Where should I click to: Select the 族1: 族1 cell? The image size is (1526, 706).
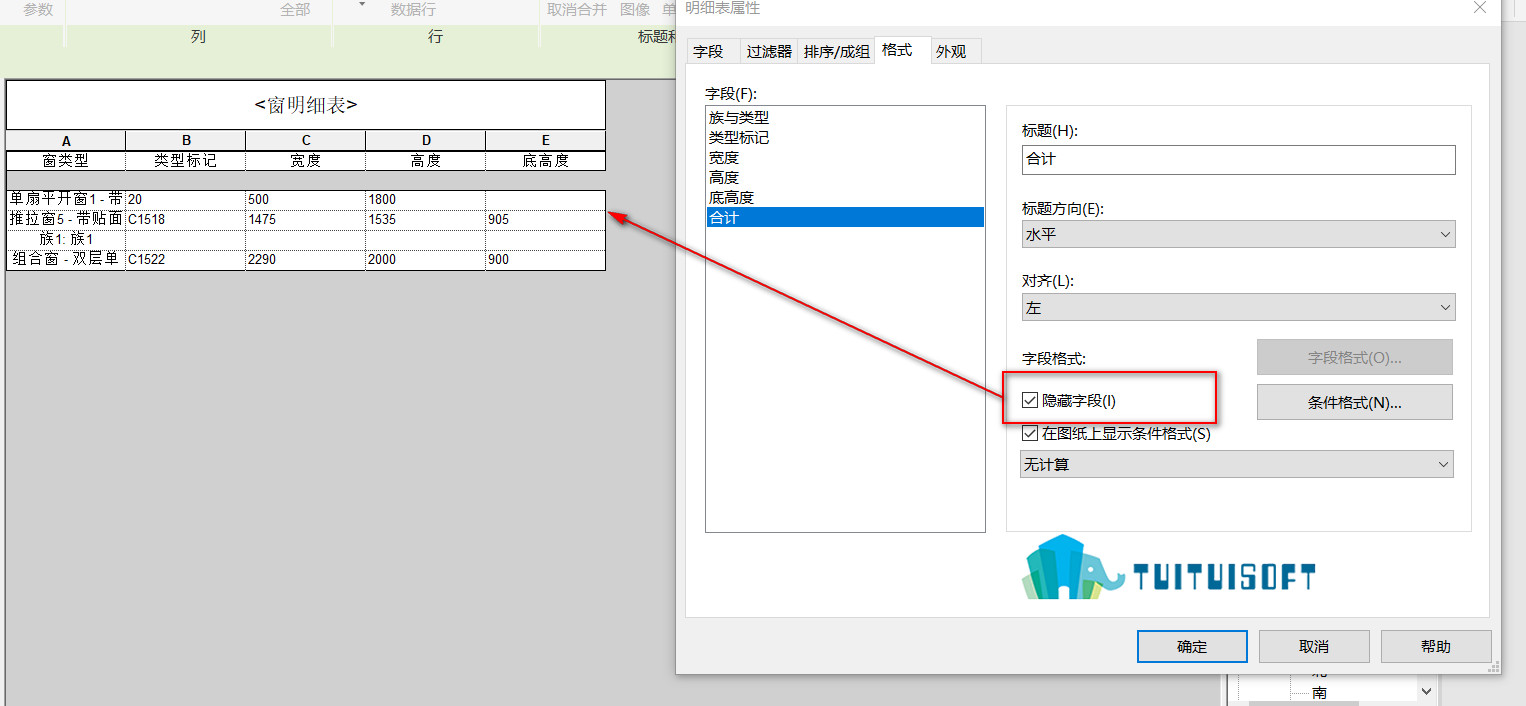[x=66, y=239]
